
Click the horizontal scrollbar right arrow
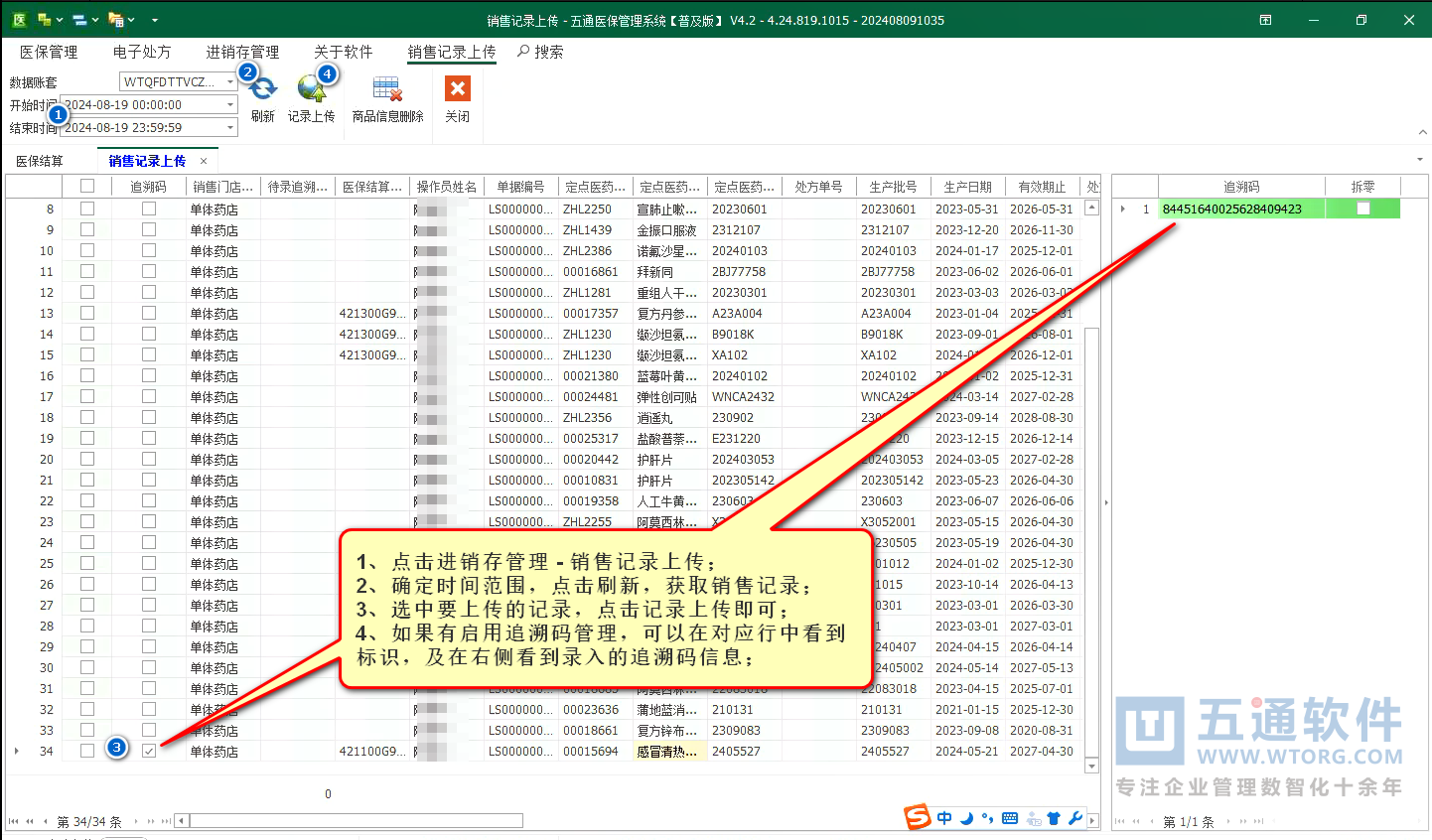pos(1092,821)
